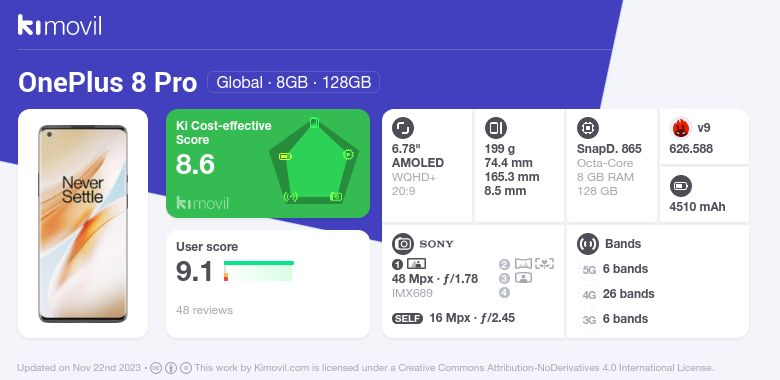Image resolution: width=780 pixels, height=380 pixels.
Task: Click the Bands signal icon
Action: (588, 244)
